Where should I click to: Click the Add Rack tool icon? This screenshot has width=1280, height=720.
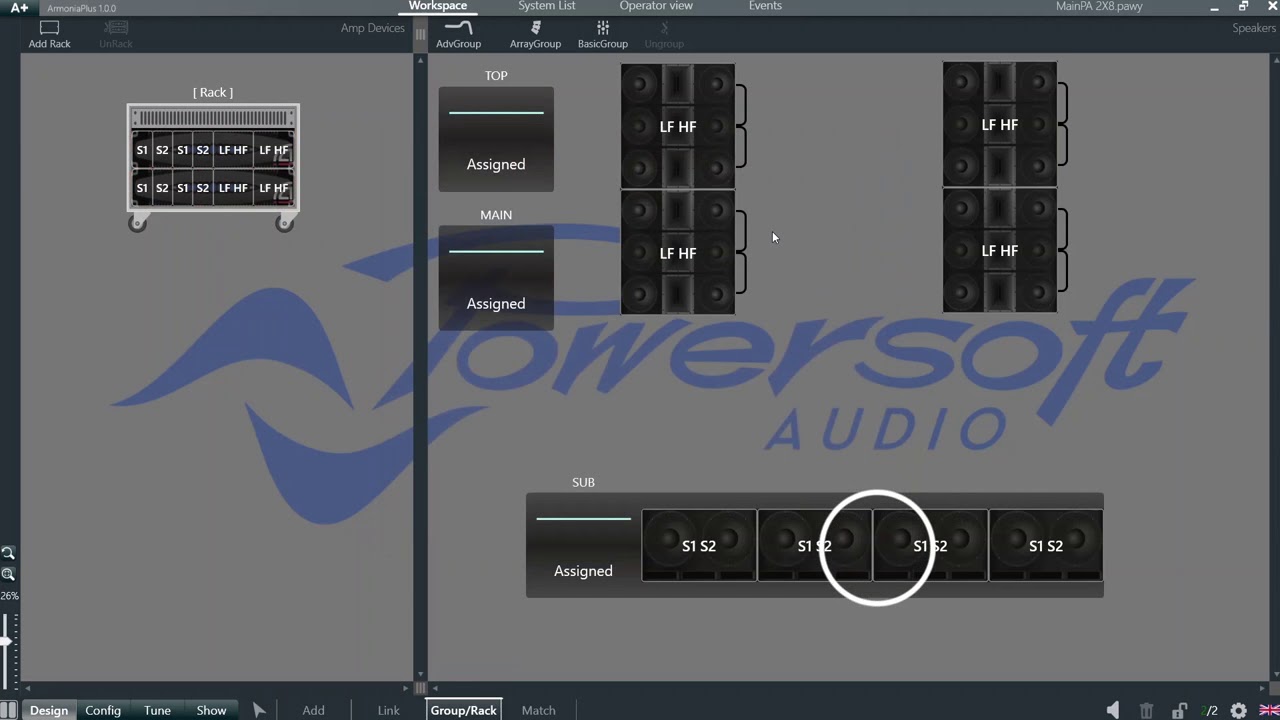point(49,28)
